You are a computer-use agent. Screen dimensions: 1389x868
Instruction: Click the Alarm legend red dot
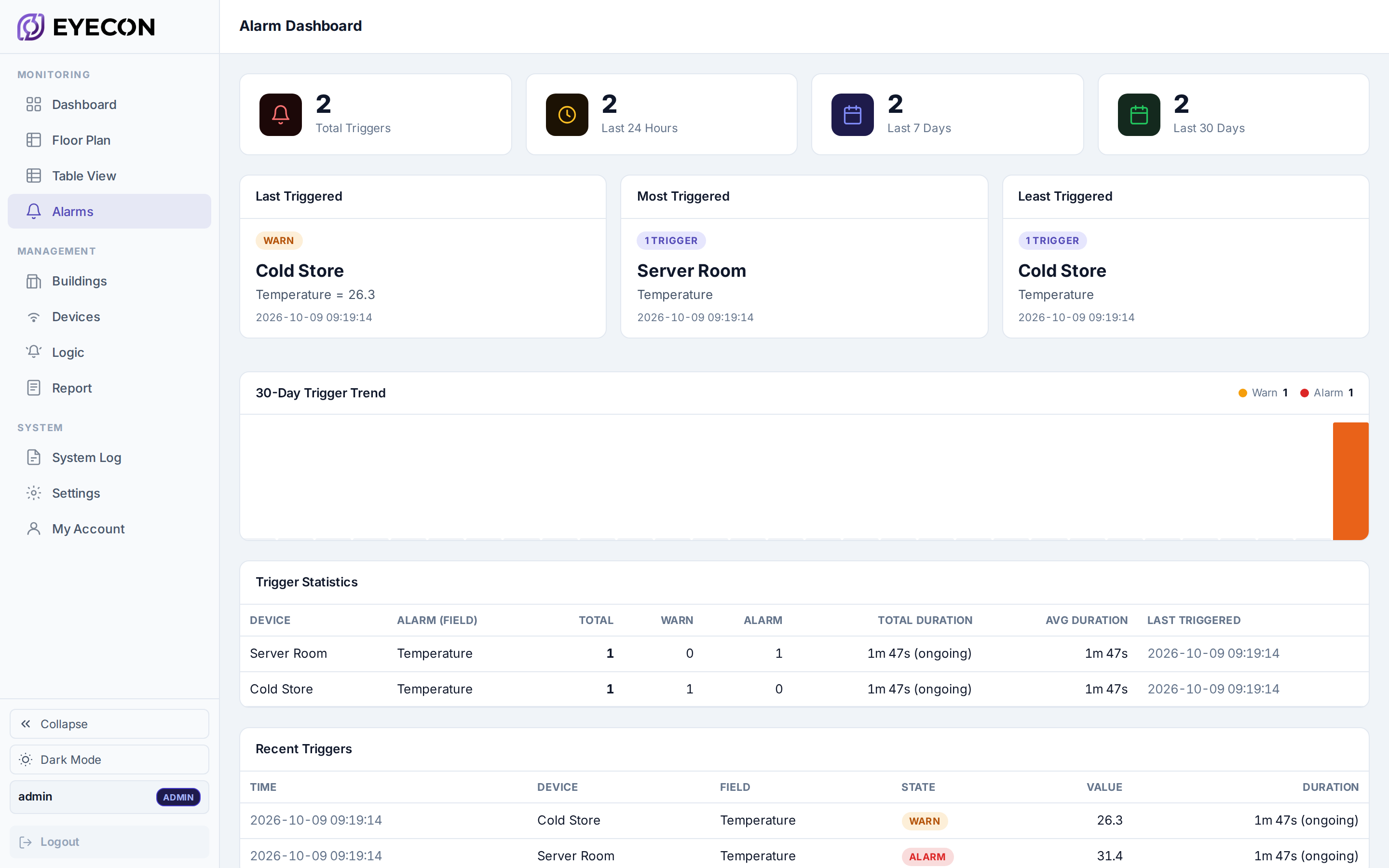pos(1304,393)
